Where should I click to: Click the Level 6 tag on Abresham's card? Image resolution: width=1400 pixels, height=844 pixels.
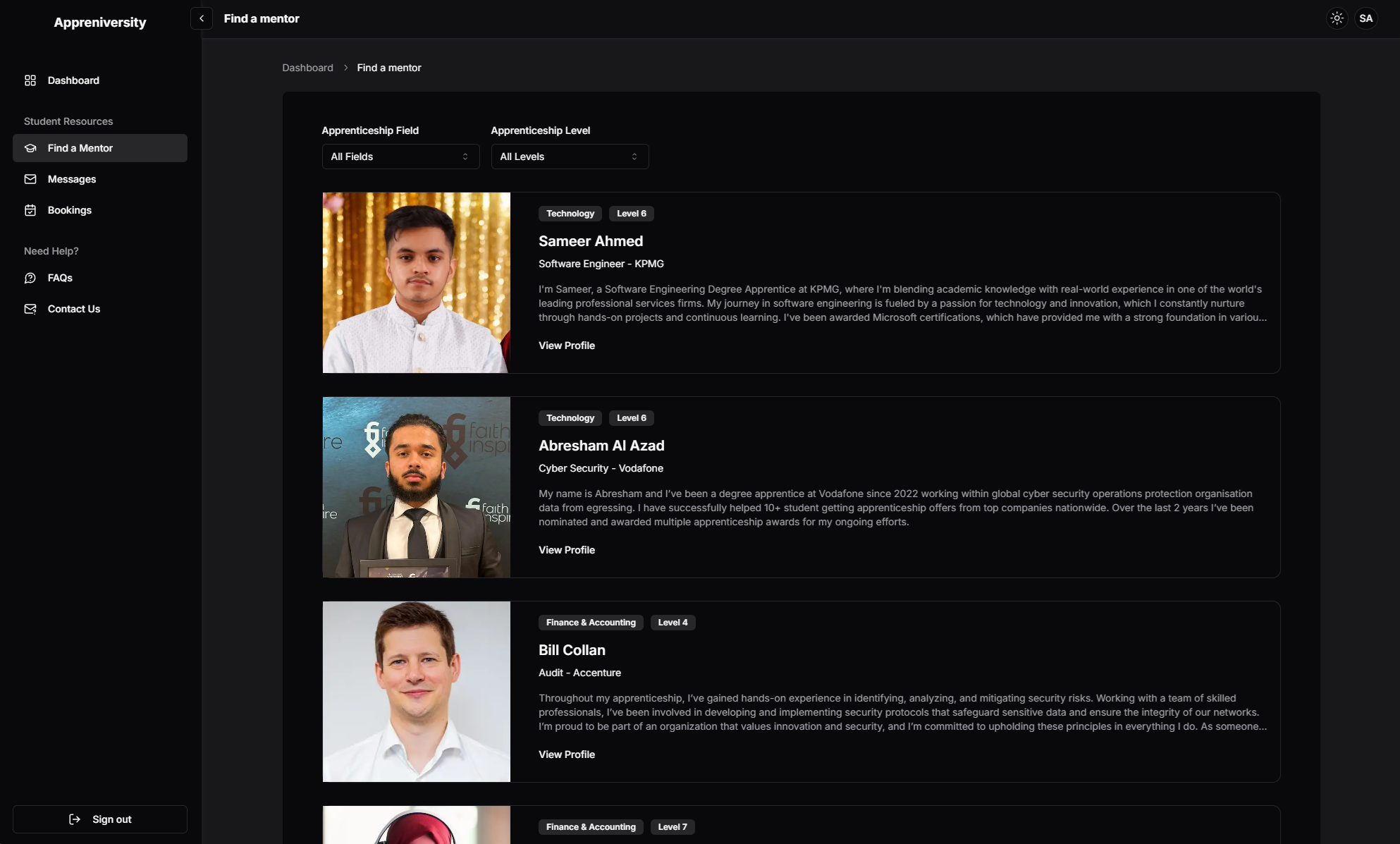632,418
